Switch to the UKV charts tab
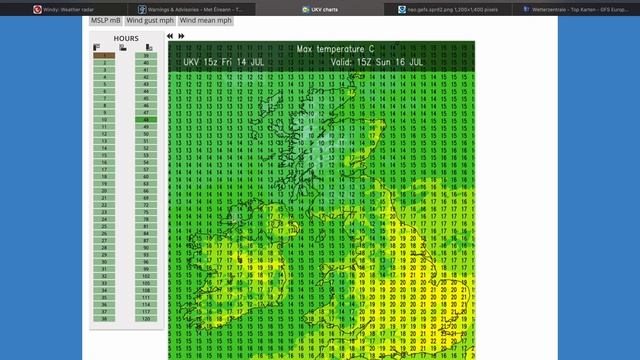 pos(320,9)
